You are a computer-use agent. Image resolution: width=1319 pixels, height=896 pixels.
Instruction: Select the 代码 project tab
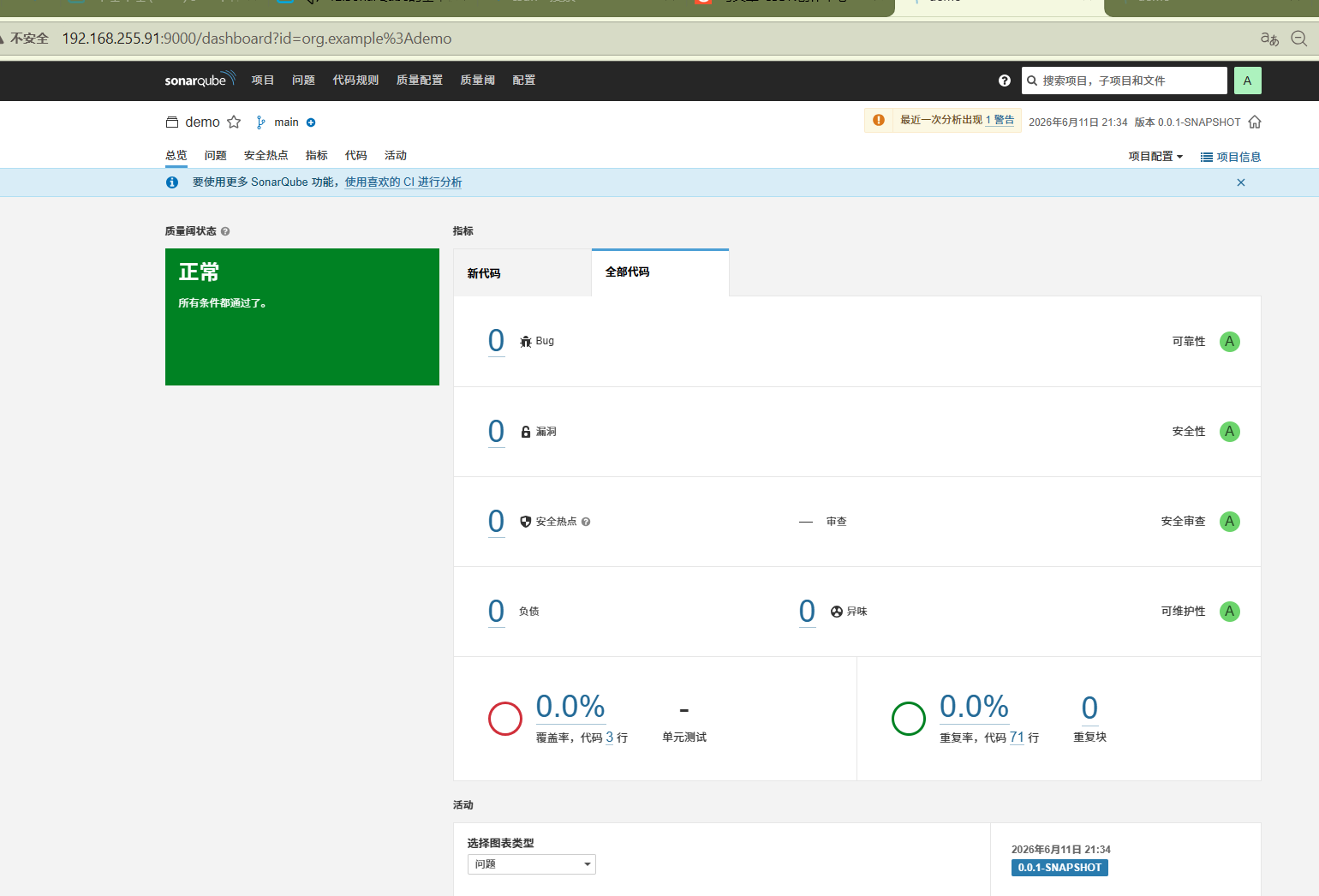tap(356, 156)
